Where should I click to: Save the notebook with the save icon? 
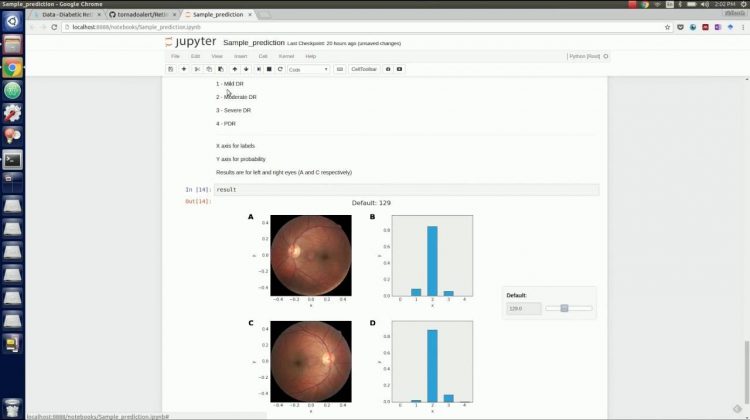pos(171,69)
